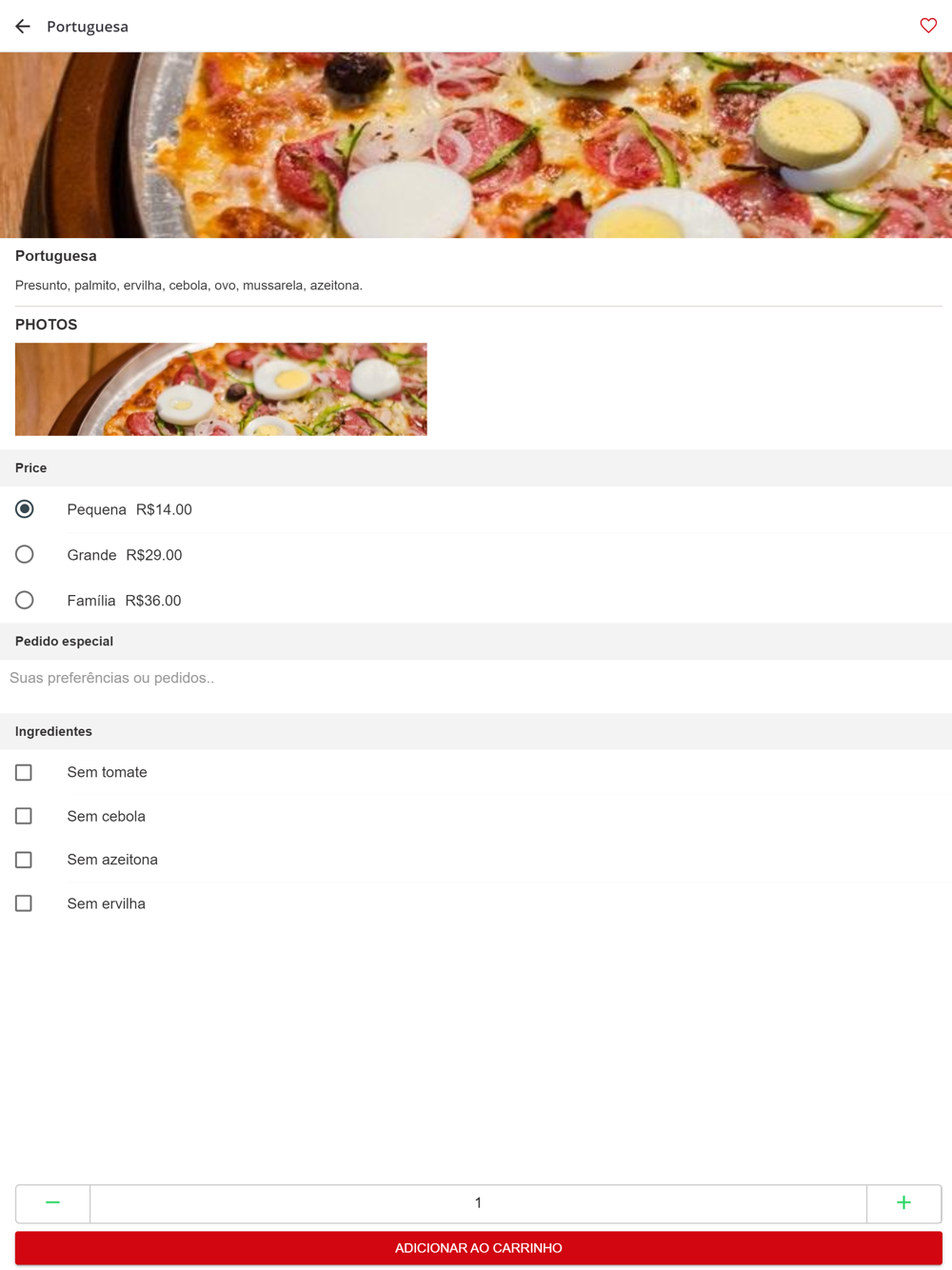Click the large pizza header image
952x1270 pixels.
(476, 145)
